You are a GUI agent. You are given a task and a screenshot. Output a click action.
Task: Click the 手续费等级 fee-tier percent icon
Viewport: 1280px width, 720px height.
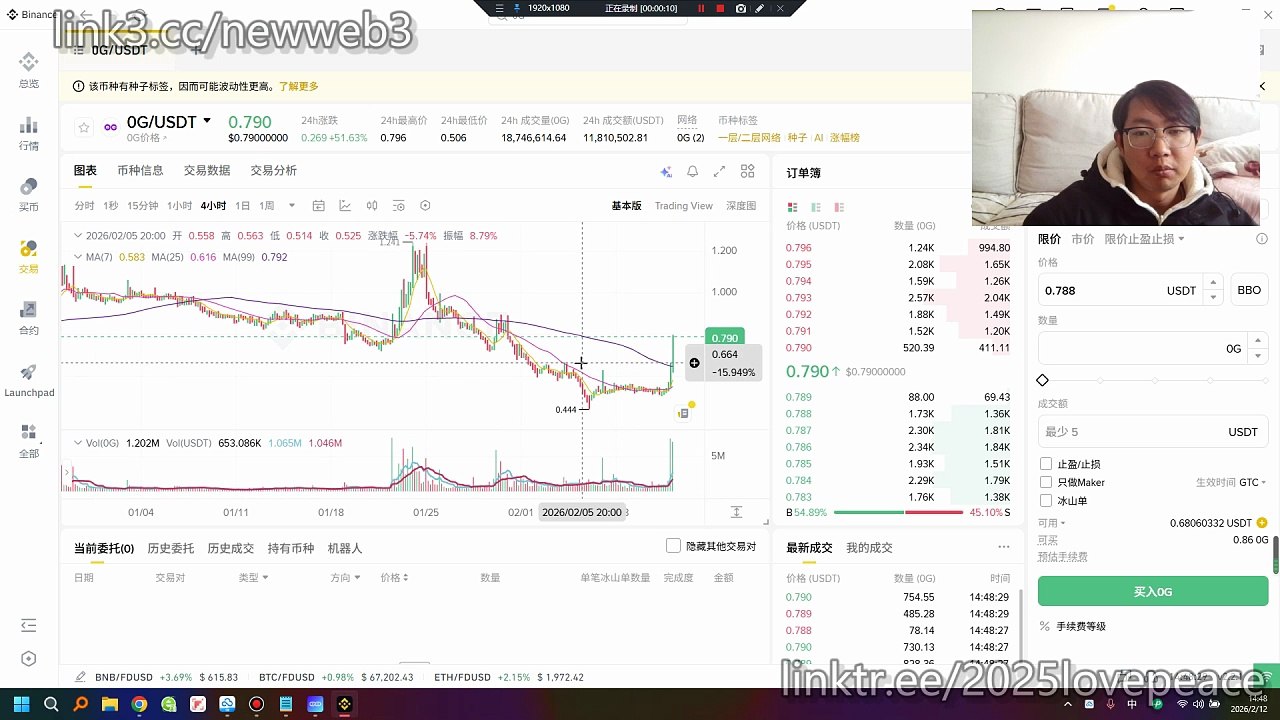point(1045,626)
